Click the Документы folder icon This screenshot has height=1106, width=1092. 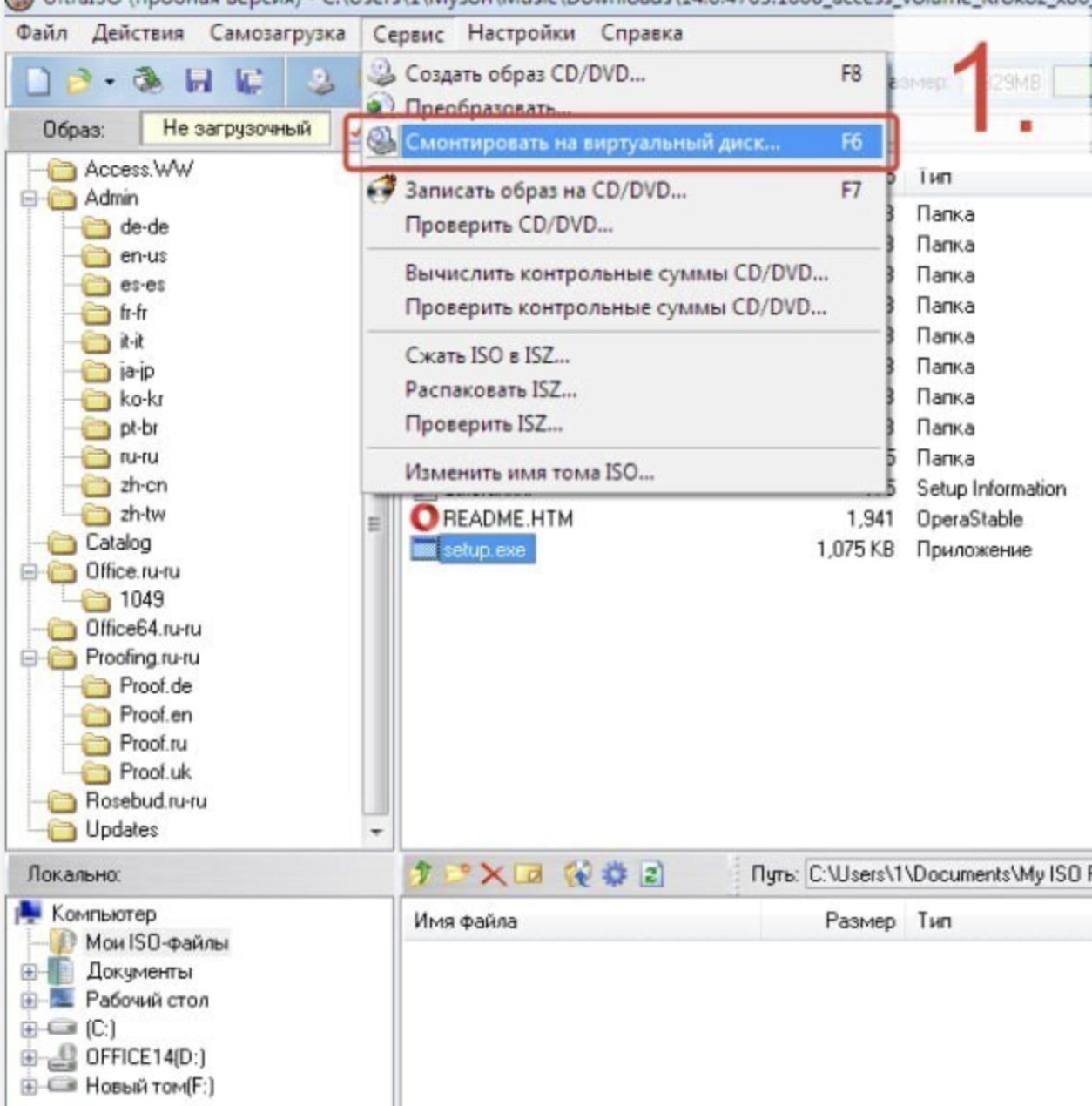point(61,970)
